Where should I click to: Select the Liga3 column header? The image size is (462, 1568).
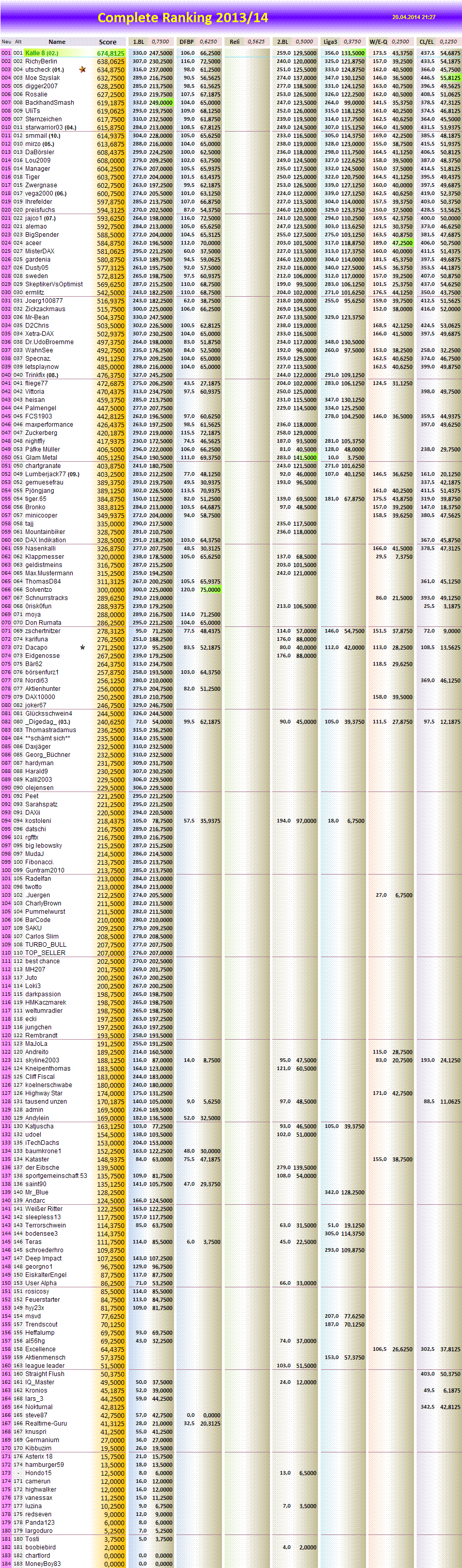(330, 42)
